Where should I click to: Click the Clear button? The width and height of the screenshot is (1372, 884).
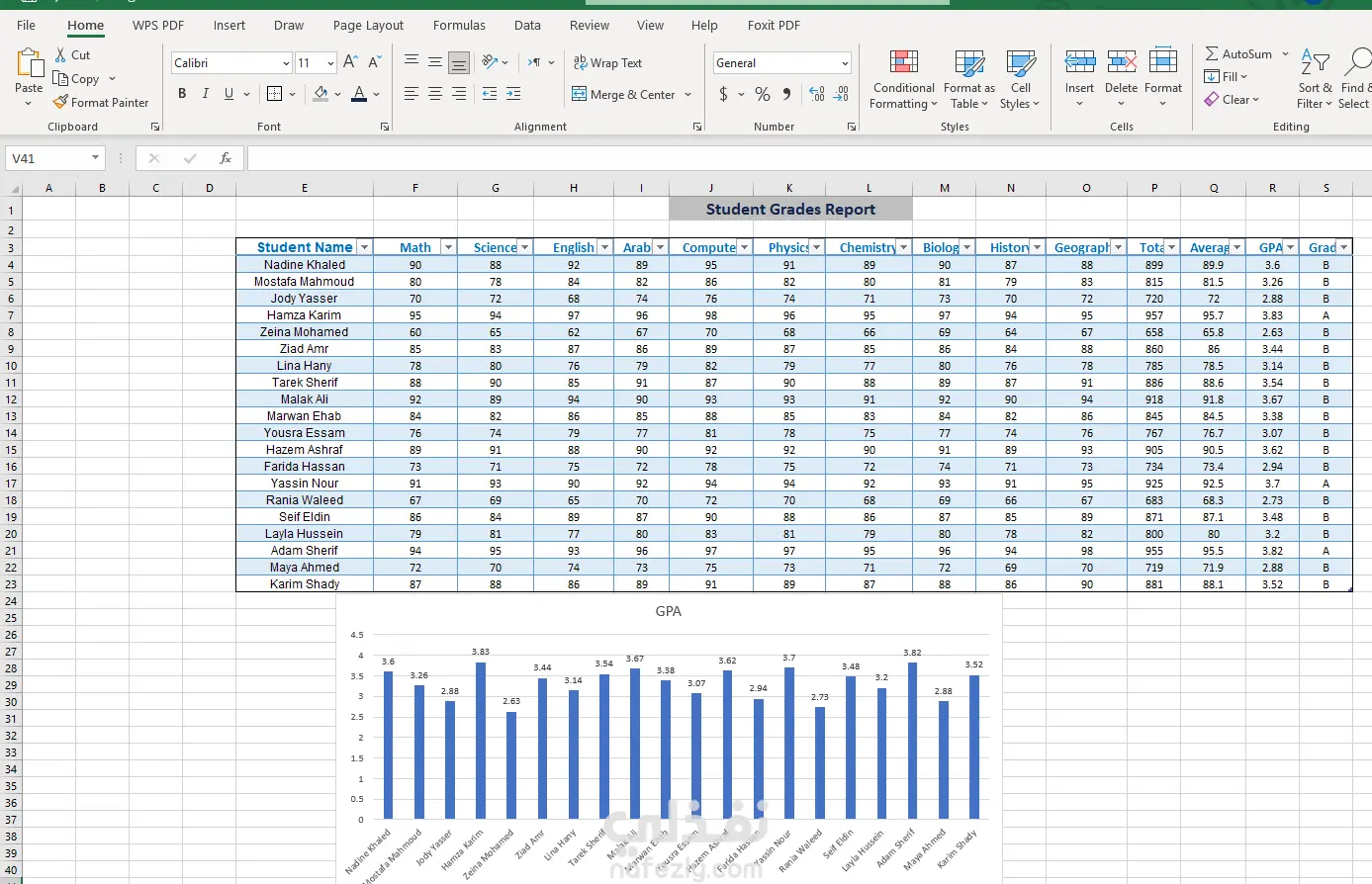pos(1232,99)
